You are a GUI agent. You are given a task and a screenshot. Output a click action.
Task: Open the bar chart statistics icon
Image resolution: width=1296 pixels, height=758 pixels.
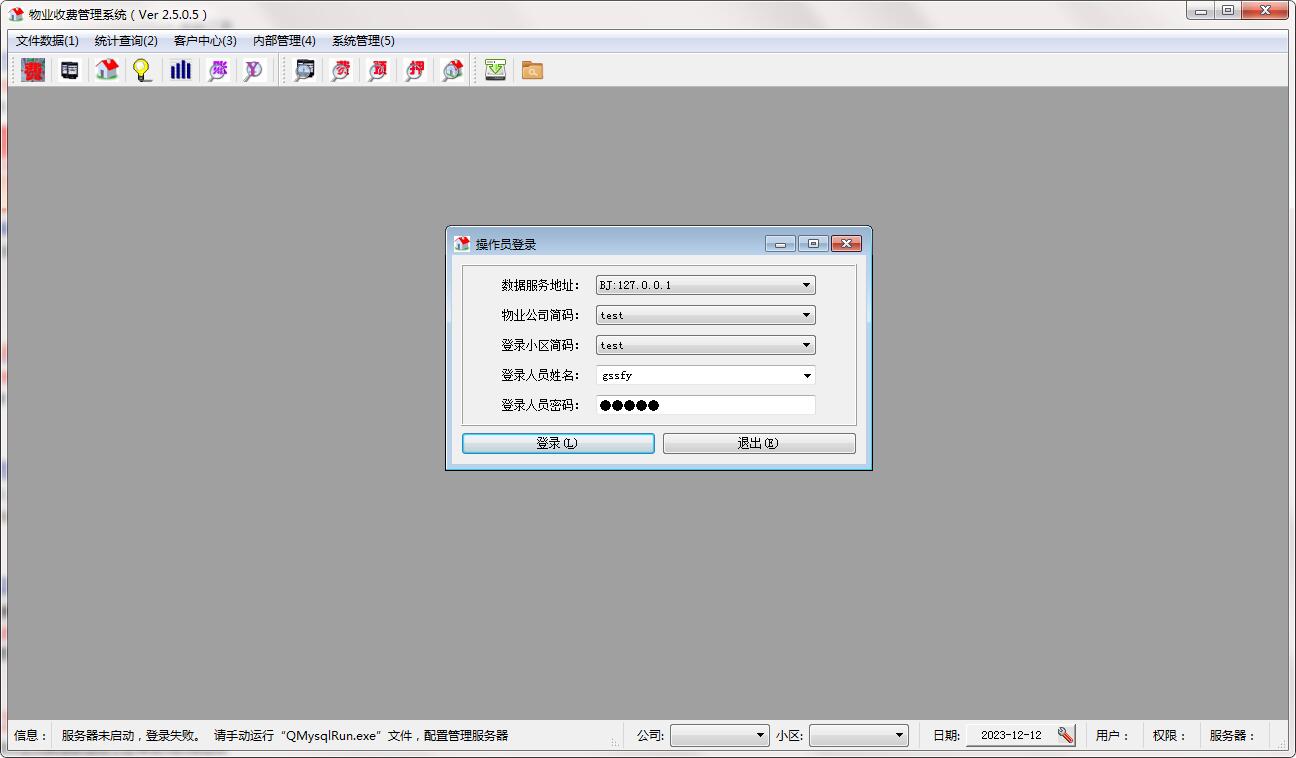point(181,70)
